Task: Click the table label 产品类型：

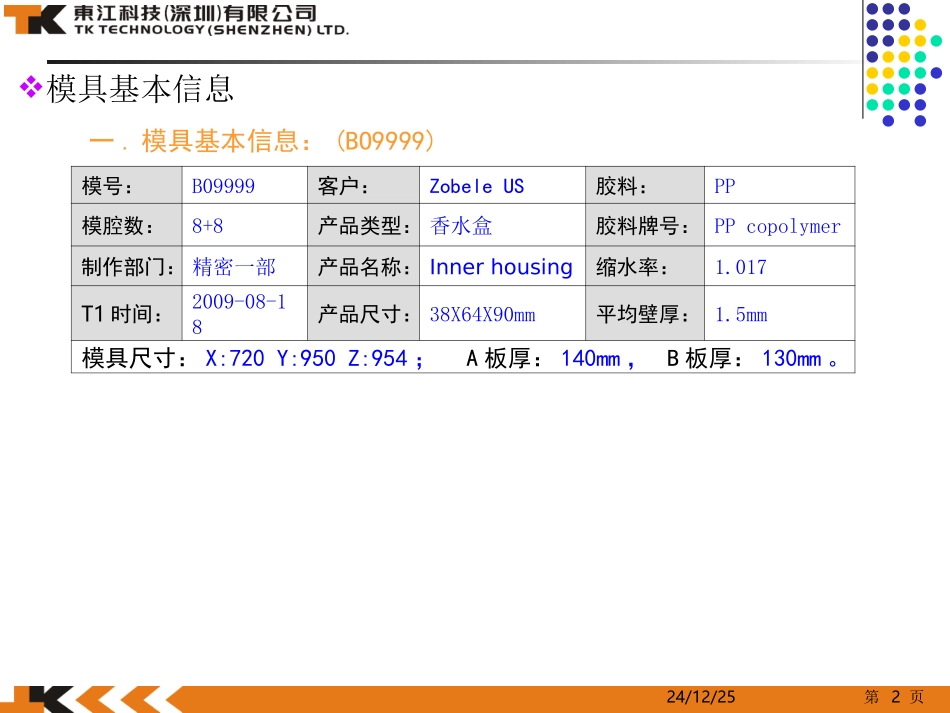Action: pyautogui.click(x=364, y=226)
